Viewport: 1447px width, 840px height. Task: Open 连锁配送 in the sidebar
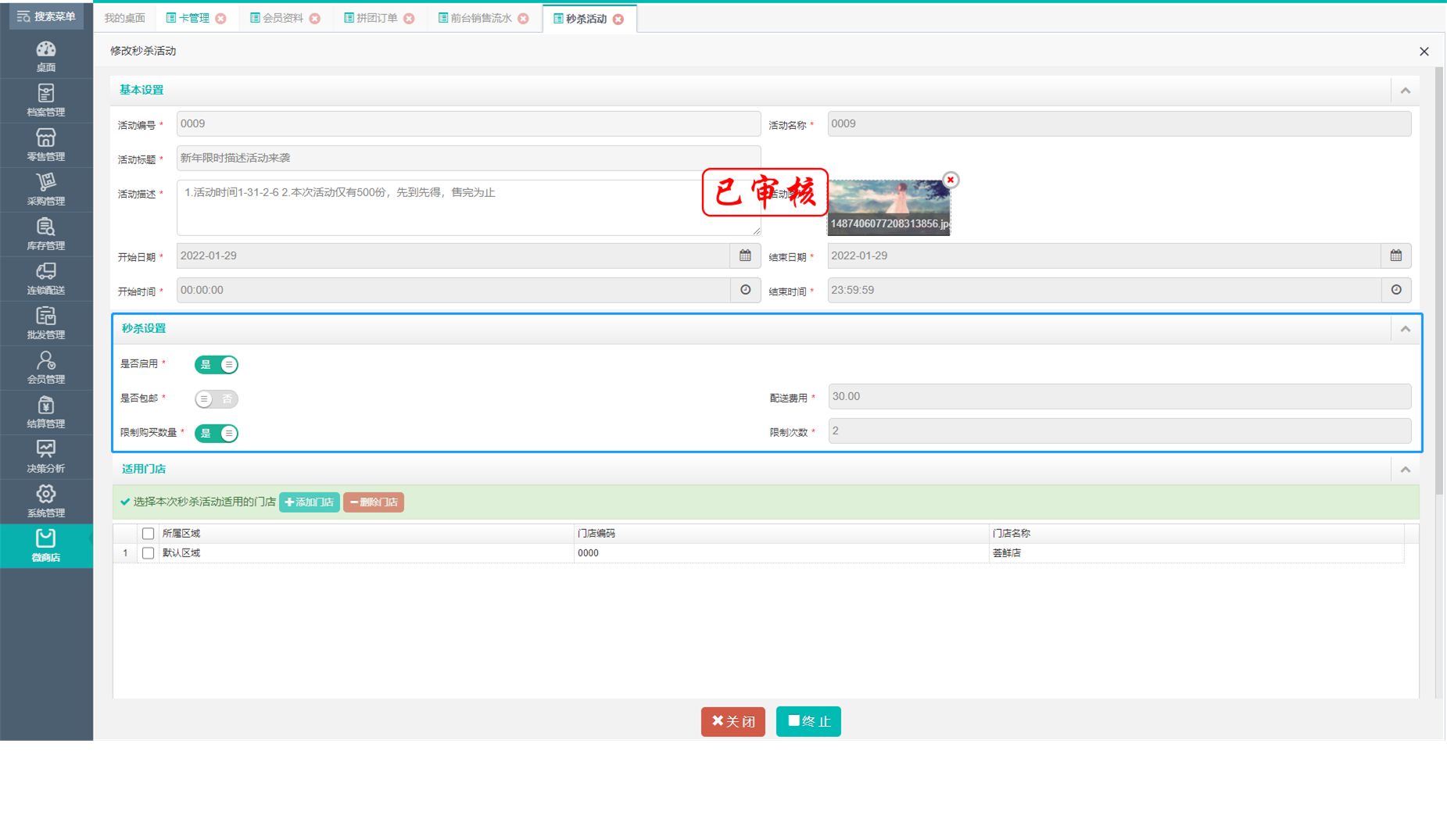pyautogui.click(x=46, y=279)
